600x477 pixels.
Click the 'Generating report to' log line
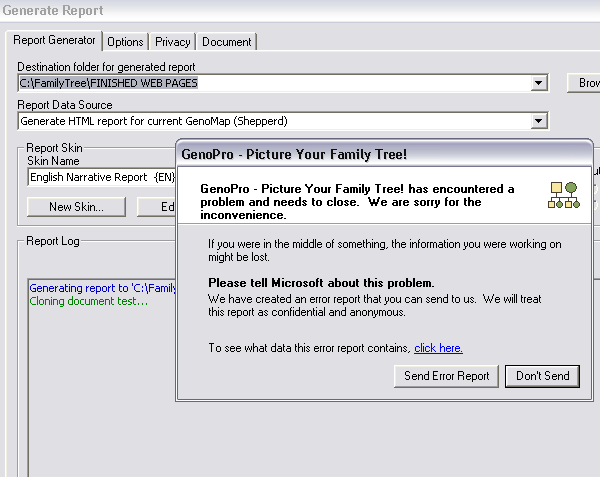(x=102, y=288)
